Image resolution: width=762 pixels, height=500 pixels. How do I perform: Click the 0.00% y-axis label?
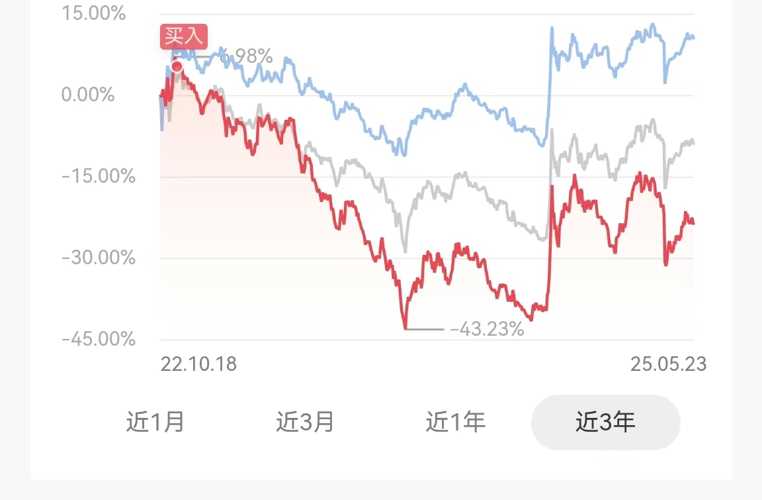point(88,94)
